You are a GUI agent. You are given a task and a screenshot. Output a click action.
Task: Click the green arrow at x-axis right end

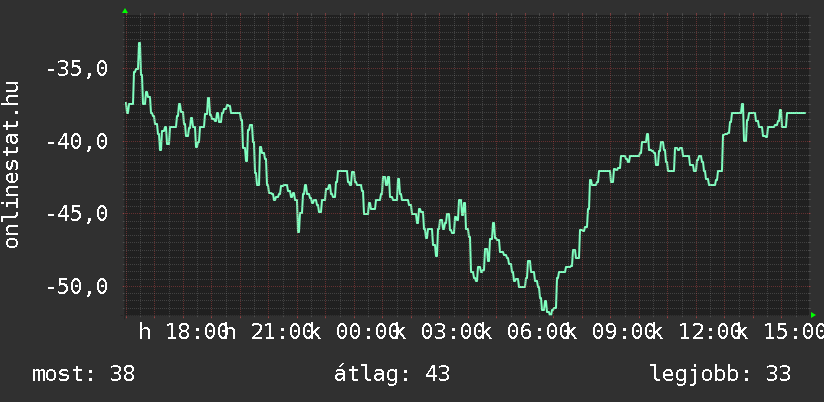(x=814, y=315)
